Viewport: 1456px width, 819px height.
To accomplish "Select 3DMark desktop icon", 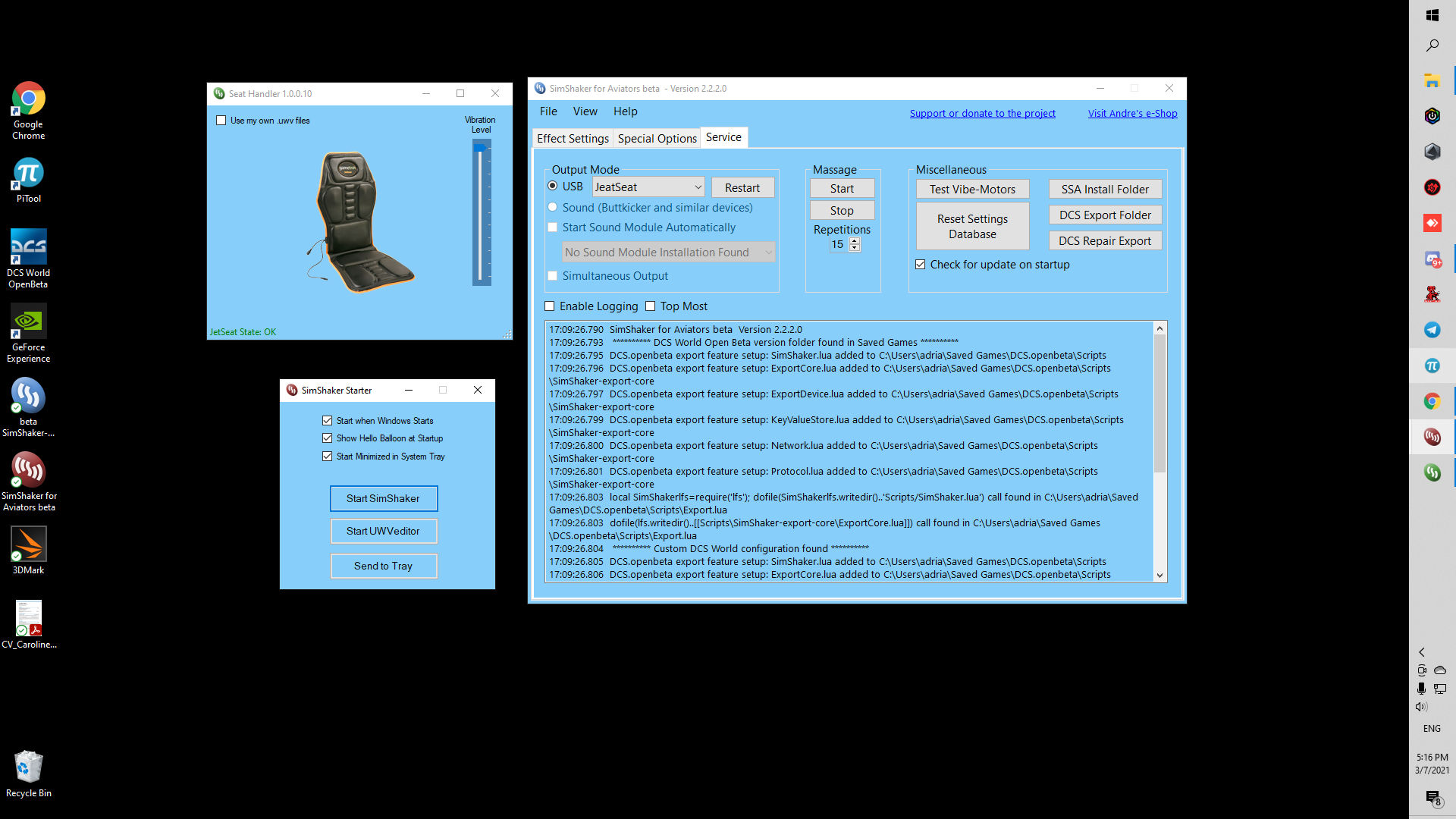I will click(28, 551).
